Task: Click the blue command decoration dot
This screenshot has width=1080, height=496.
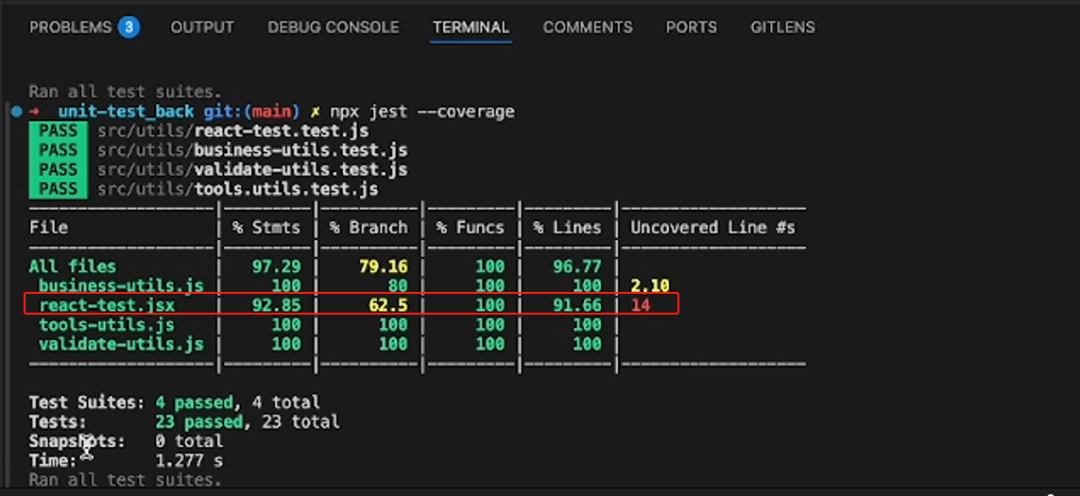Action: (17, 111)
